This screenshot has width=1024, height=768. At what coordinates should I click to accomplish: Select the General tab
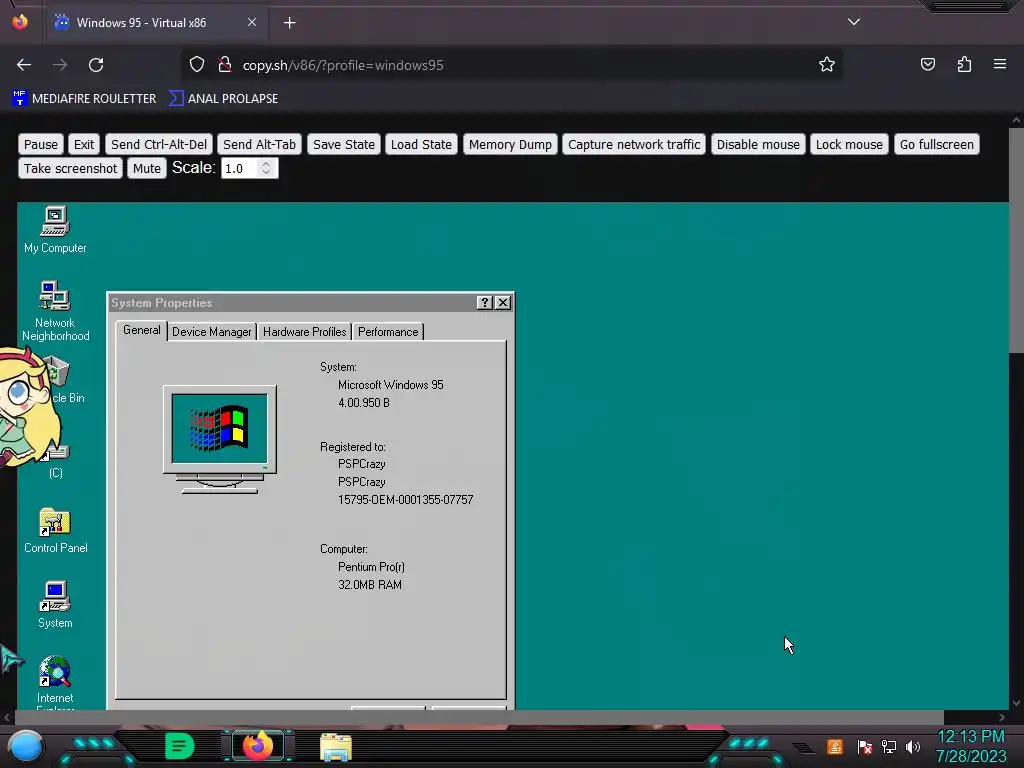tap(141, 330)
